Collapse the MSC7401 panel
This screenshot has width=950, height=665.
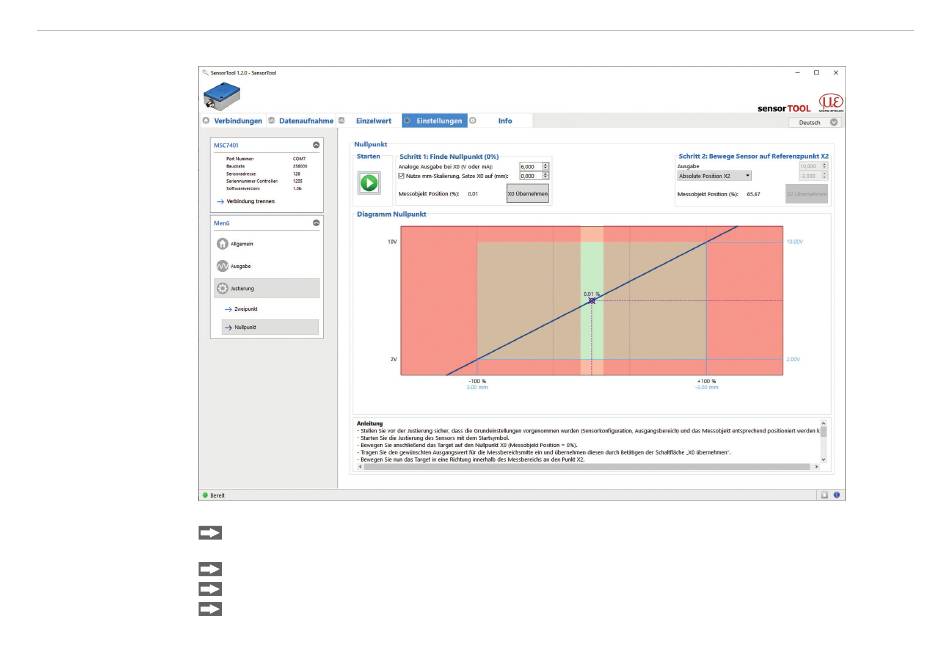click(316, 145)
